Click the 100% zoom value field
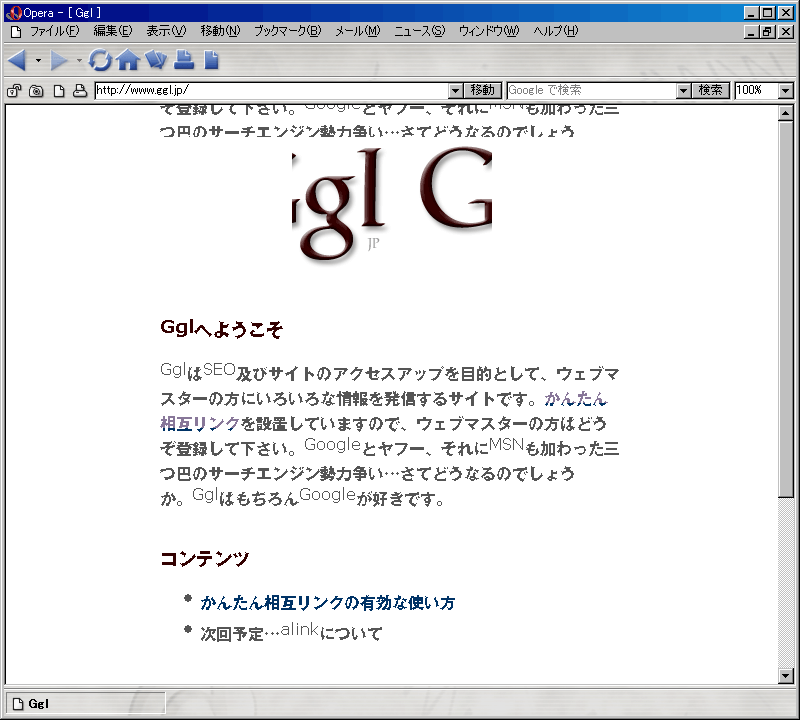This screenshot has width=800, height=720. point(757,90)
